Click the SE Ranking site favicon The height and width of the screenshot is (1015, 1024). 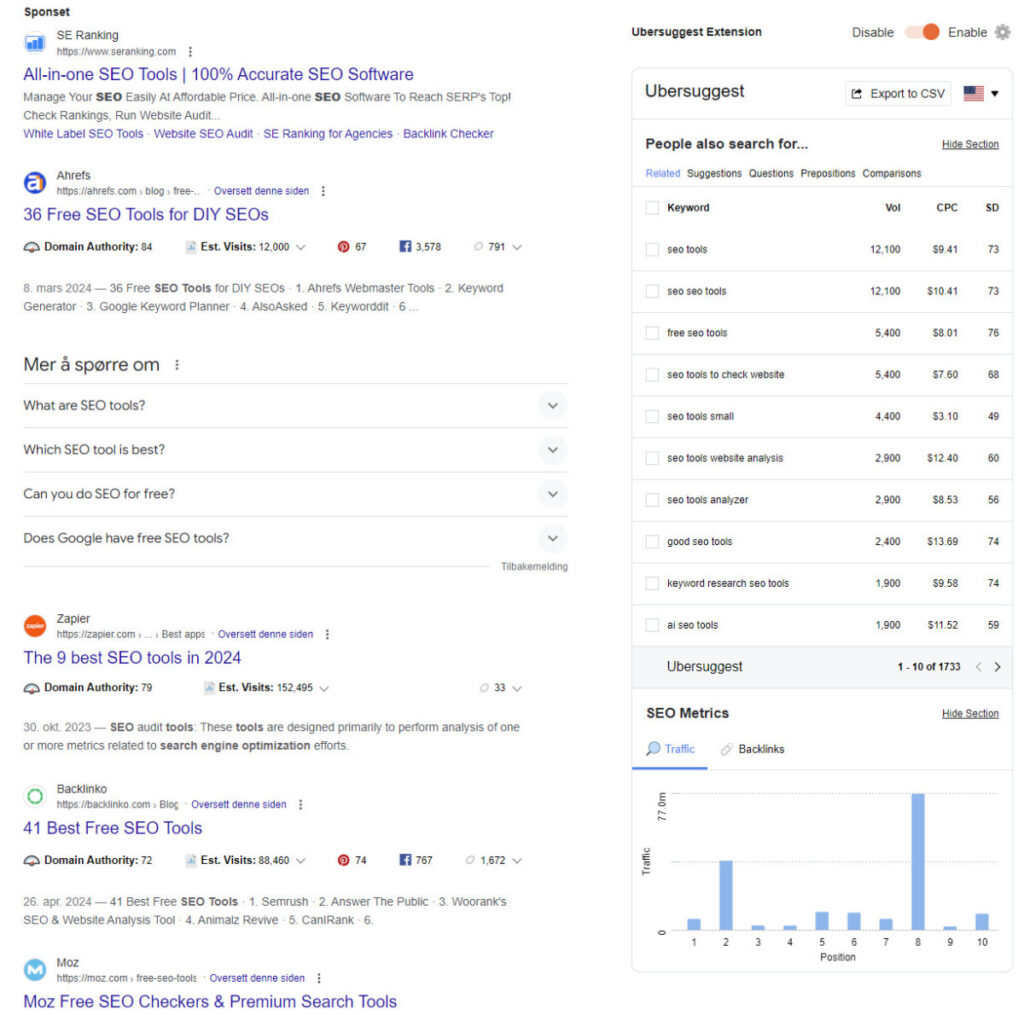(x=35, y=43)
